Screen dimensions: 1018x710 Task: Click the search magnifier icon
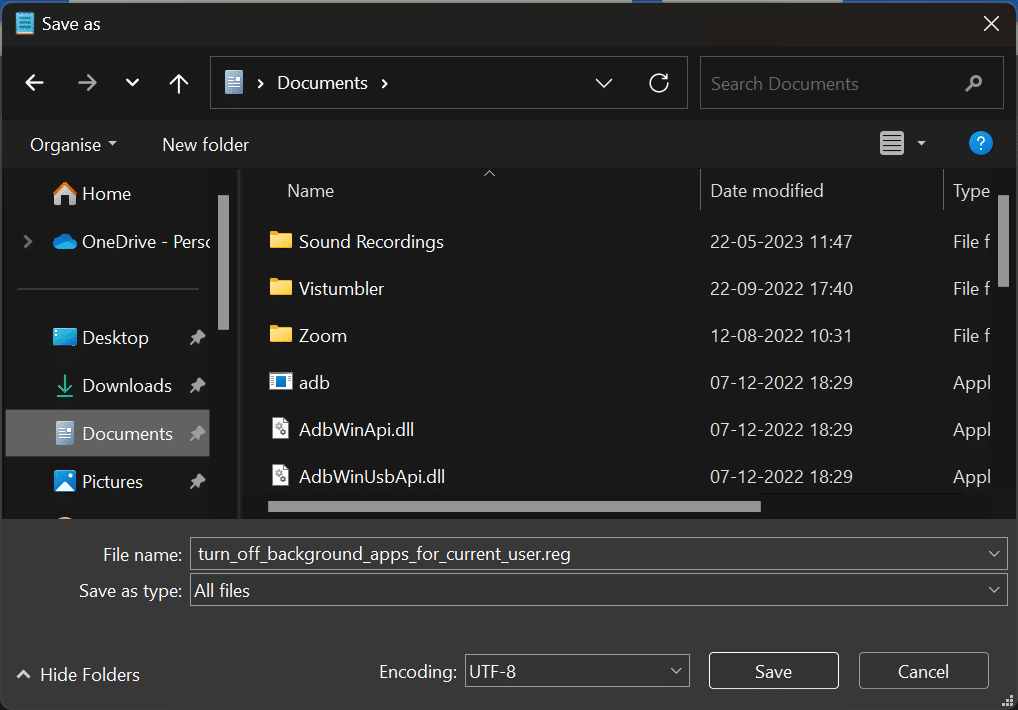click(x=974, y=83)
